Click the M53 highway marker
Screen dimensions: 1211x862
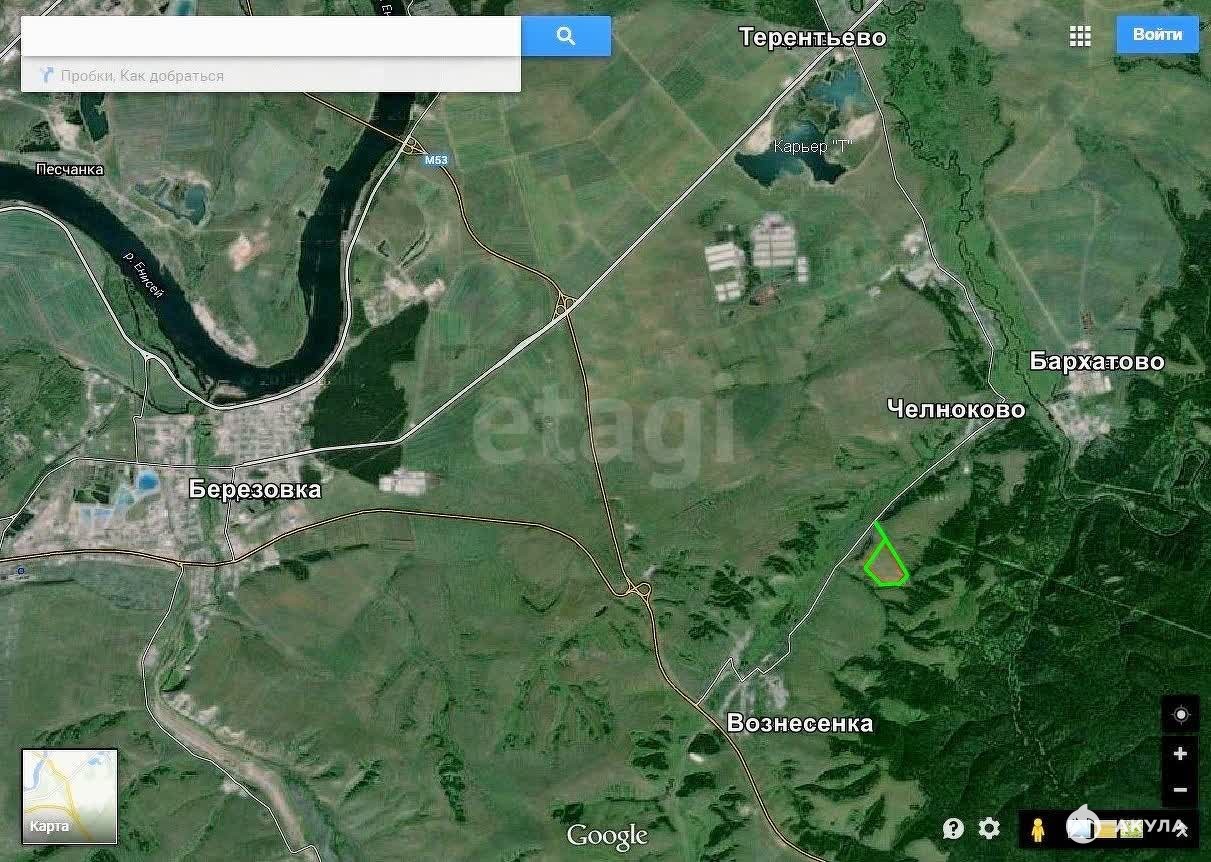[x=436, y=159]
